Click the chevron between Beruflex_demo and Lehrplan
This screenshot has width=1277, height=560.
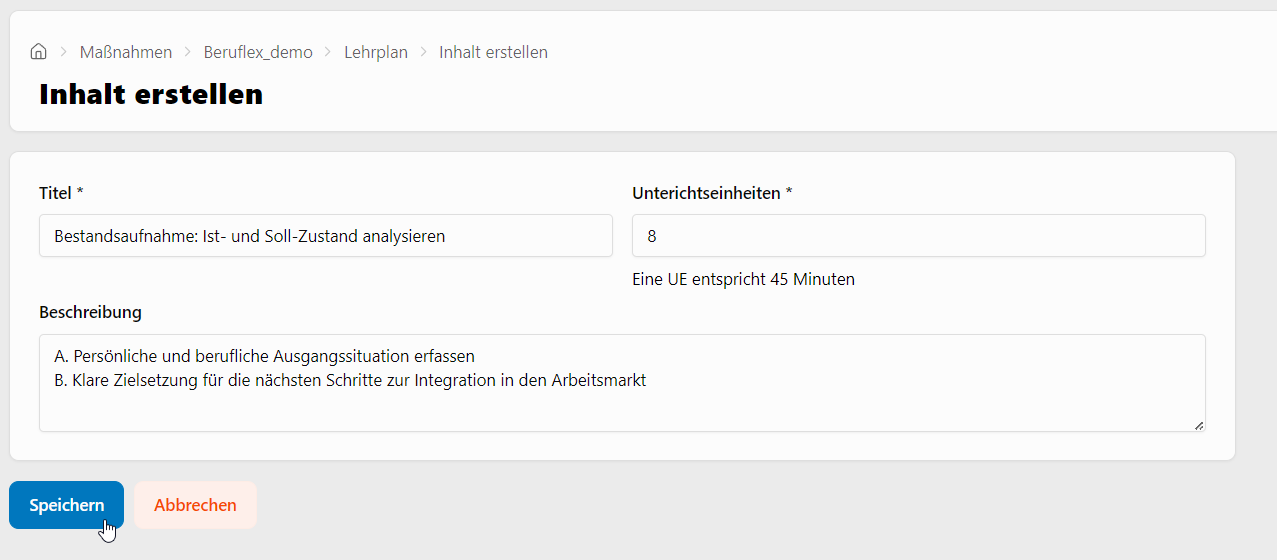pyautogui.click(x=328, y=52)
